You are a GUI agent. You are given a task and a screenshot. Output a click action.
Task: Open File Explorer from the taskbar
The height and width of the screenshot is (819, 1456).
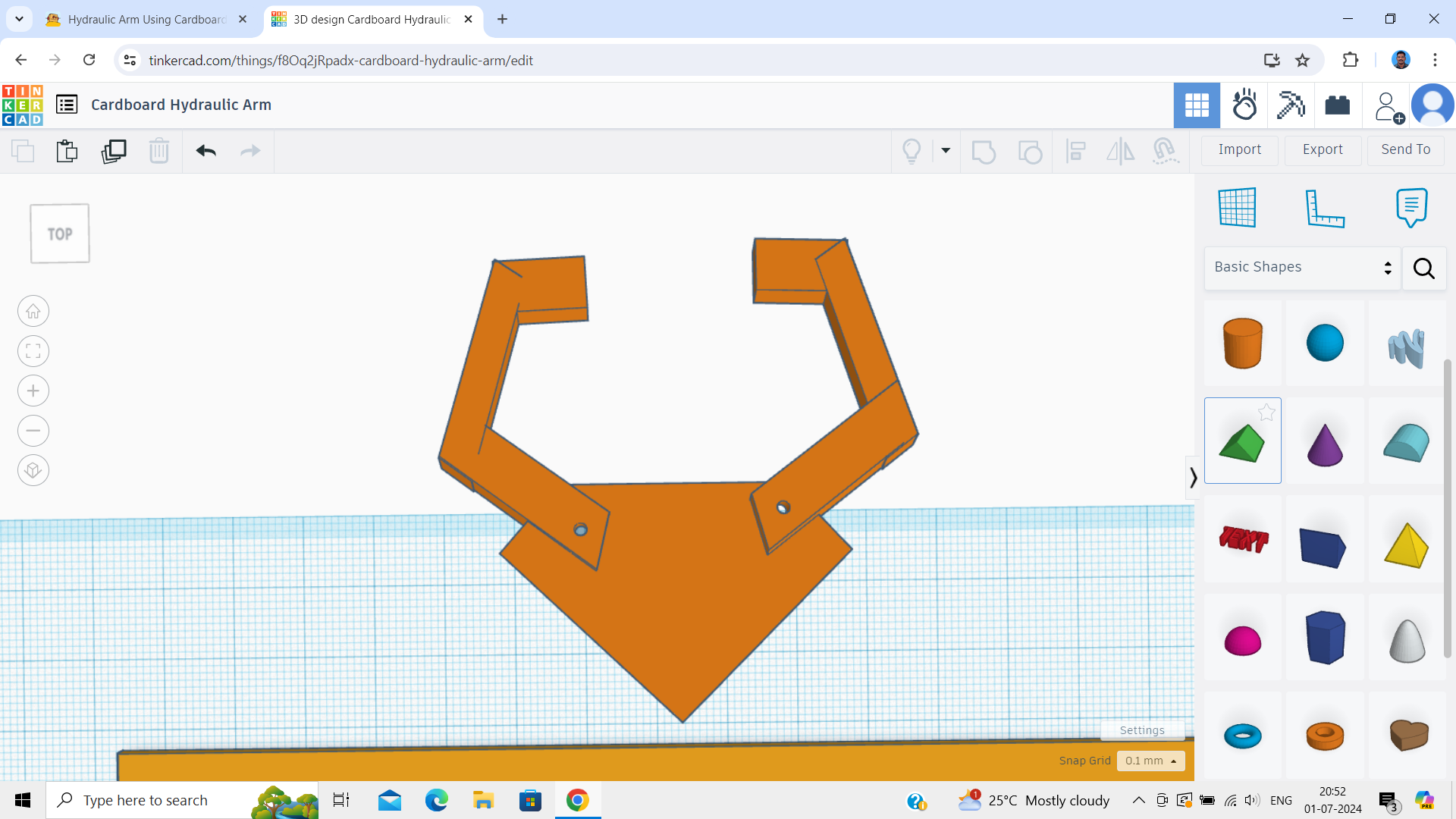tap(483, 800)
